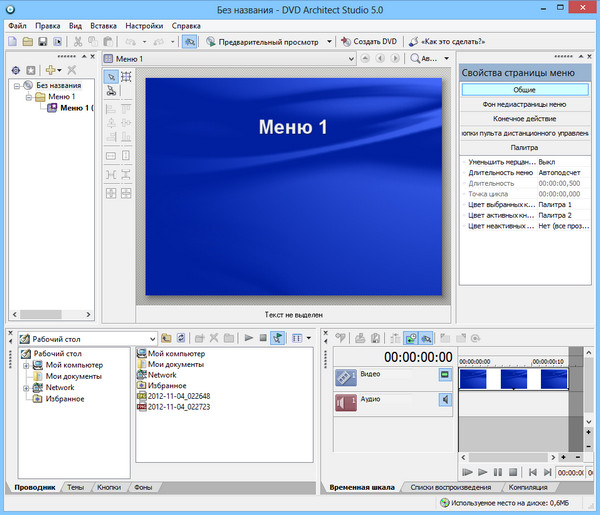600x515 pixels.
Task: Open the Рабочий стол folder dropdown
Action: (152, 339)
